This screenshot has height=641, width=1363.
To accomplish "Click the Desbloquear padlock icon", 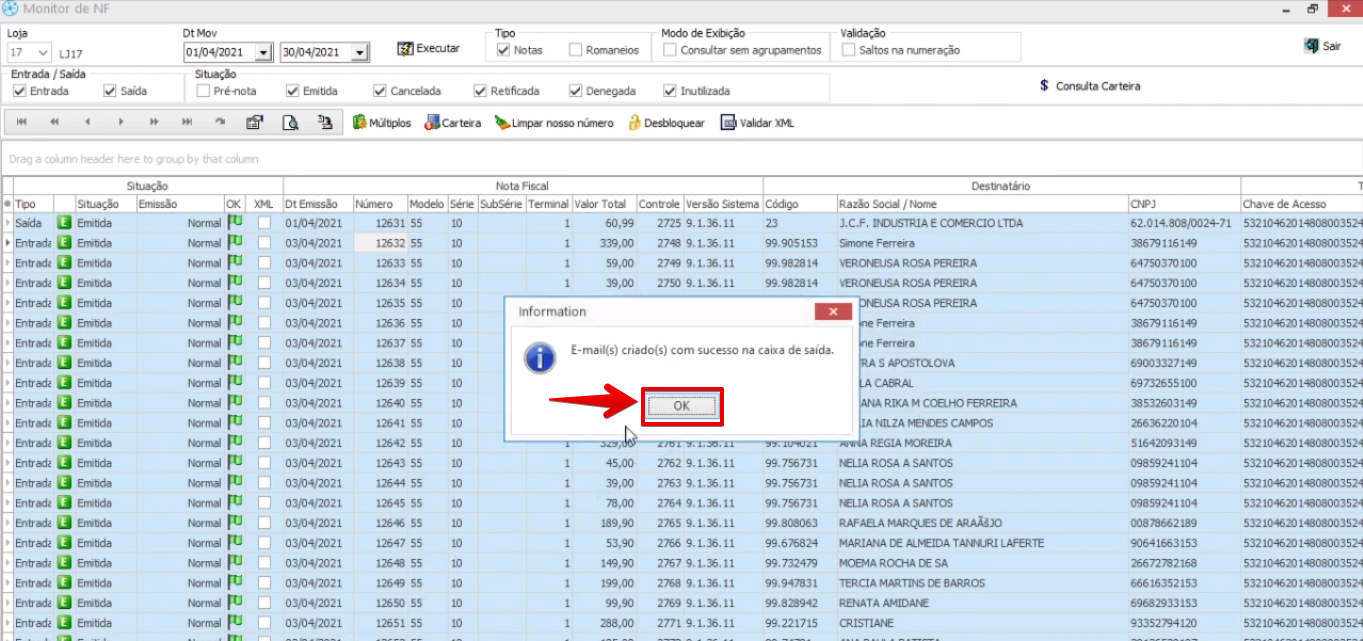I will pyautogui.click(x=634, y=123).
